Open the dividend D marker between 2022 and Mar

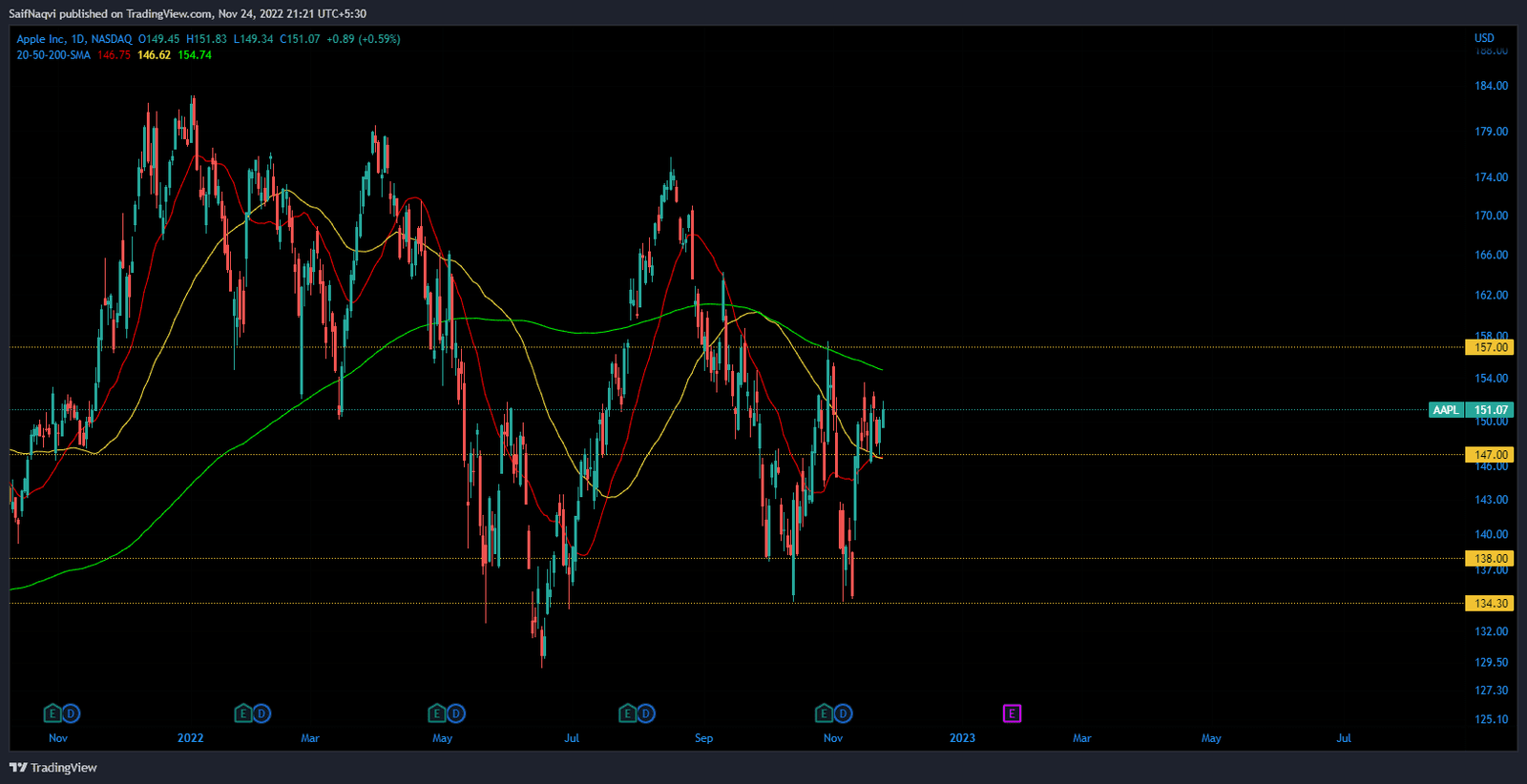262,713
